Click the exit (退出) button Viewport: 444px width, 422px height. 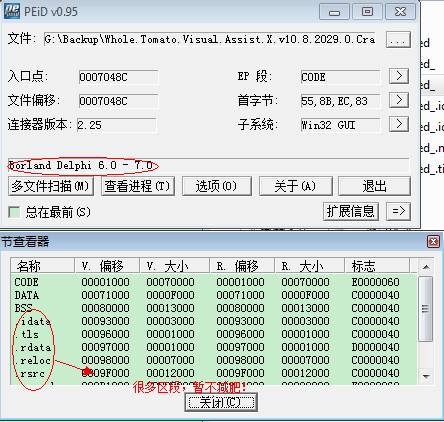pyautogui.click(x=374, y=186)
